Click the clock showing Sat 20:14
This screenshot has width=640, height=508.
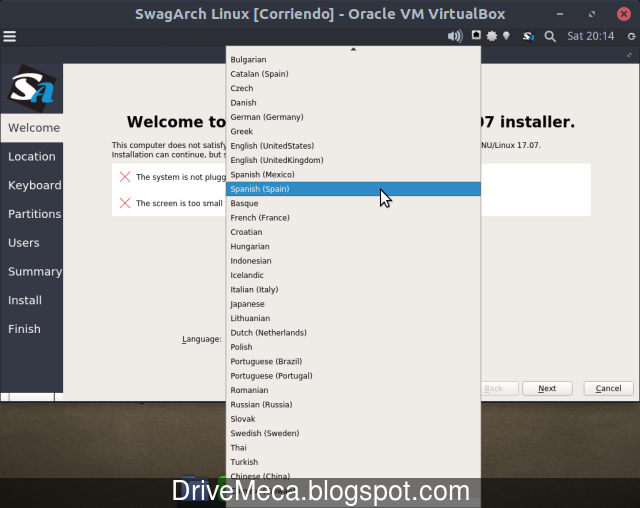[x=591, y=36]
